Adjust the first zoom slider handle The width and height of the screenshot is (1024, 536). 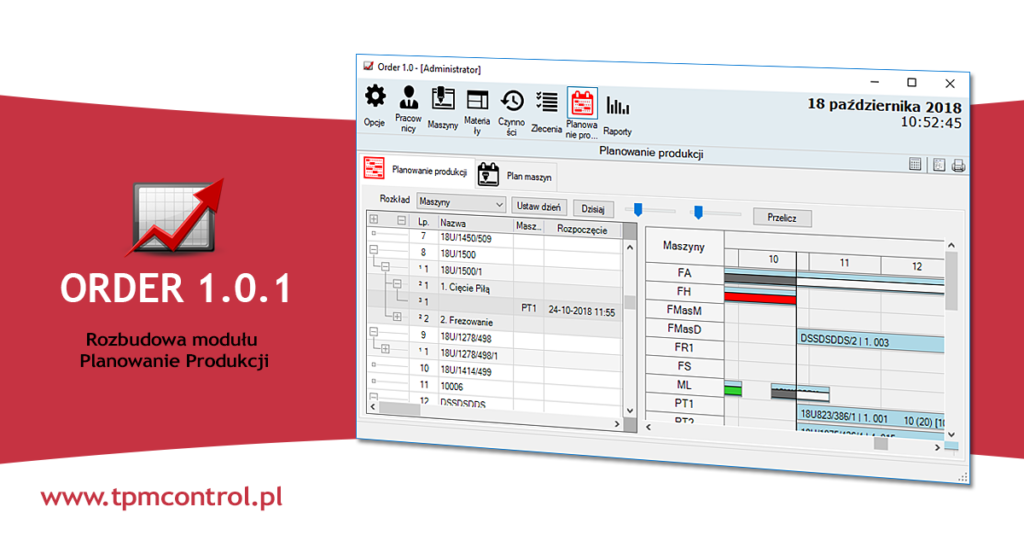point(638,210)
